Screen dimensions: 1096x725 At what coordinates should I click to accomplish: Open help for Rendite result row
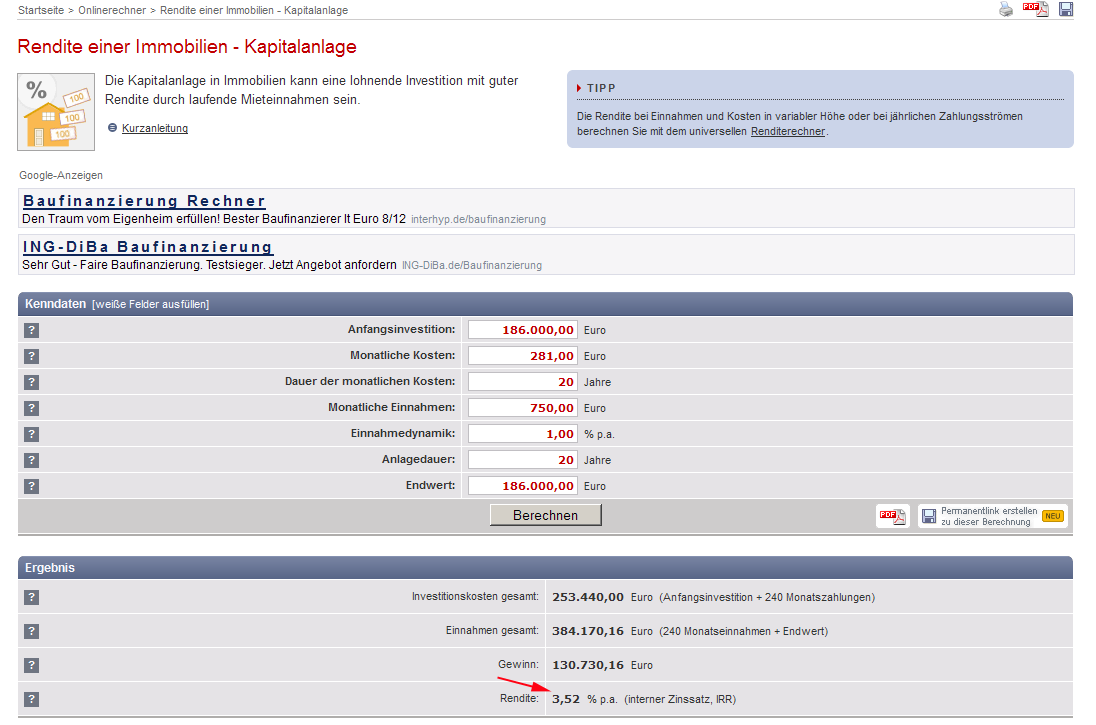(31, 699)
